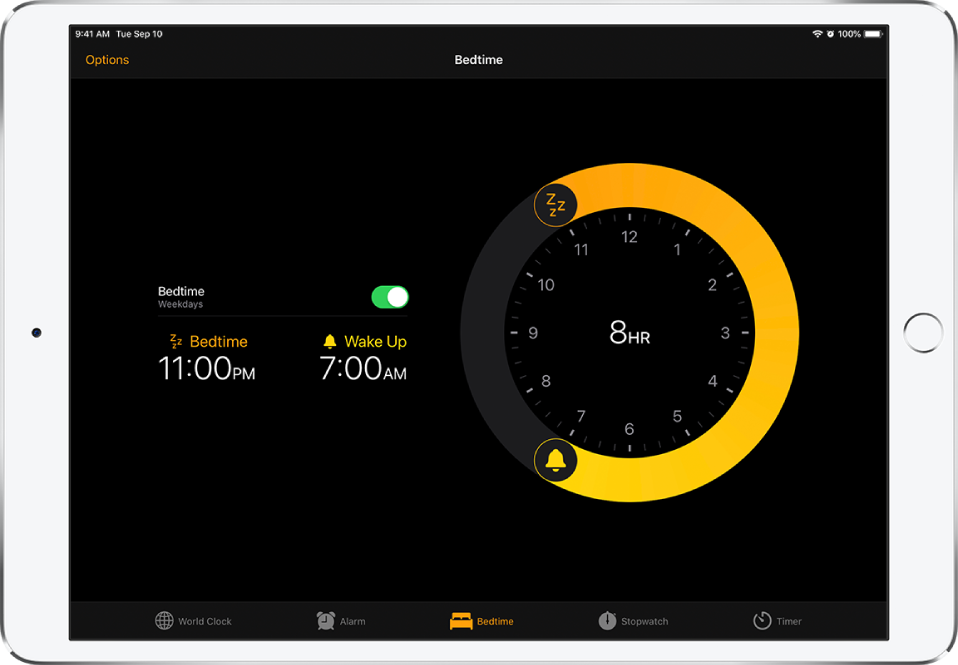
Task: Tap the Alarm clock icon
Action: 326,621
